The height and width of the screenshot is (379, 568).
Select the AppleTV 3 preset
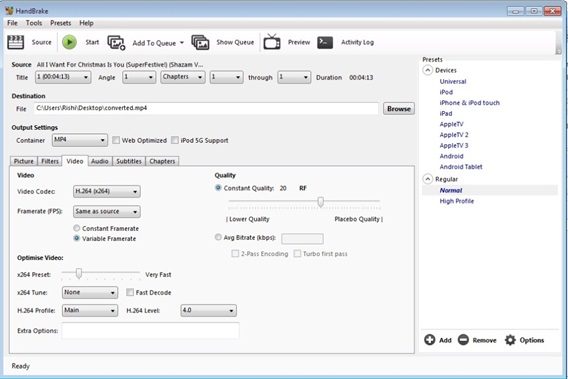click(454, 145)
